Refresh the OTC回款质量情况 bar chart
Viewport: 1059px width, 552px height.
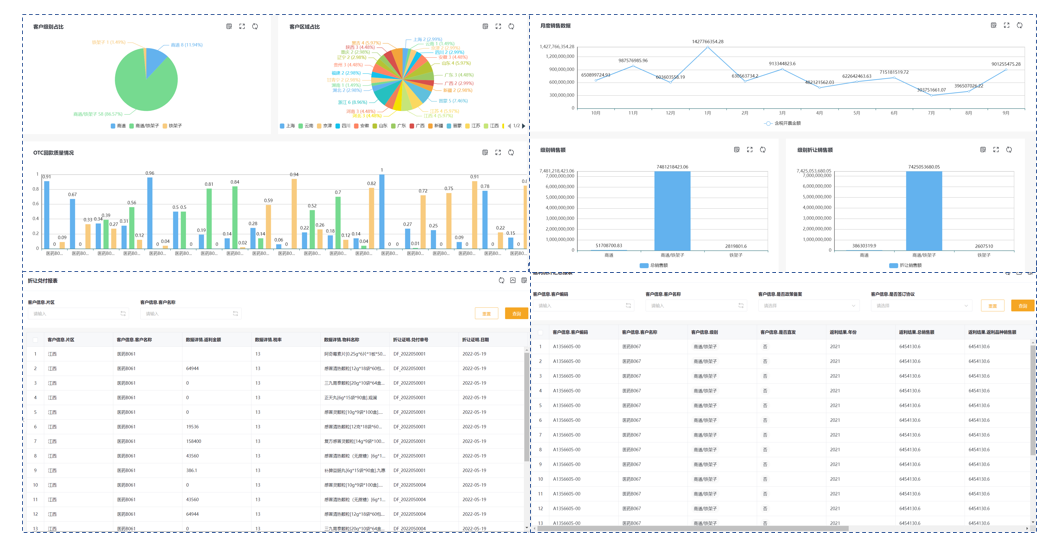511,153
